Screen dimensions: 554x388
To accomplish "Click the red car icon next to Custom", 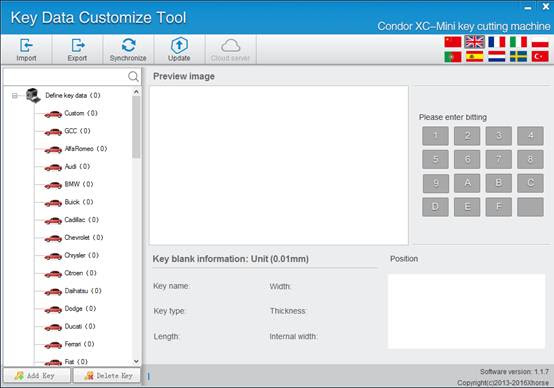I will click(x=53, y=114).
